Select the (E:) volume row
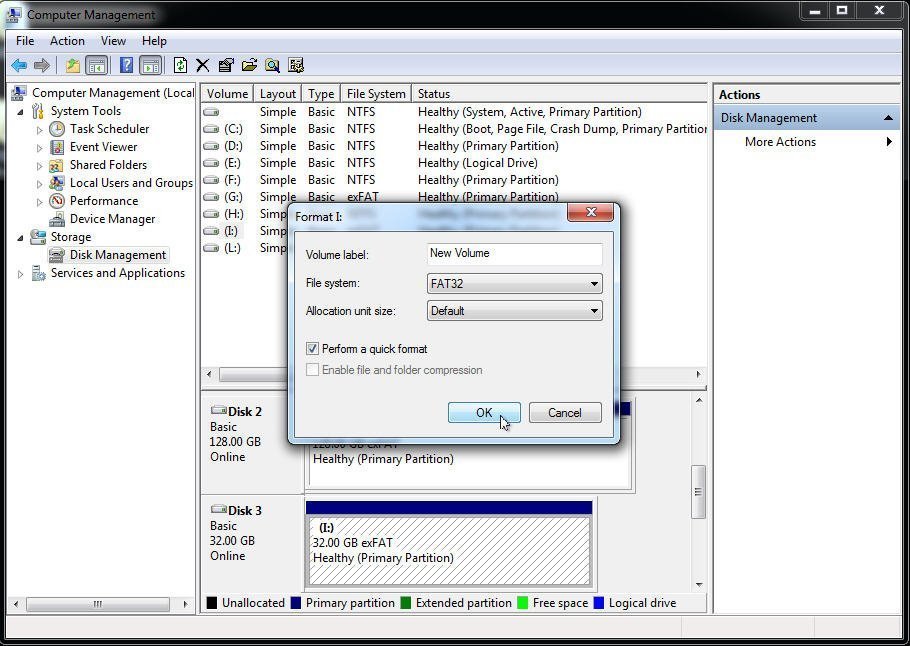The width and height of the screenshot is (910, 646). click(454, 163)
